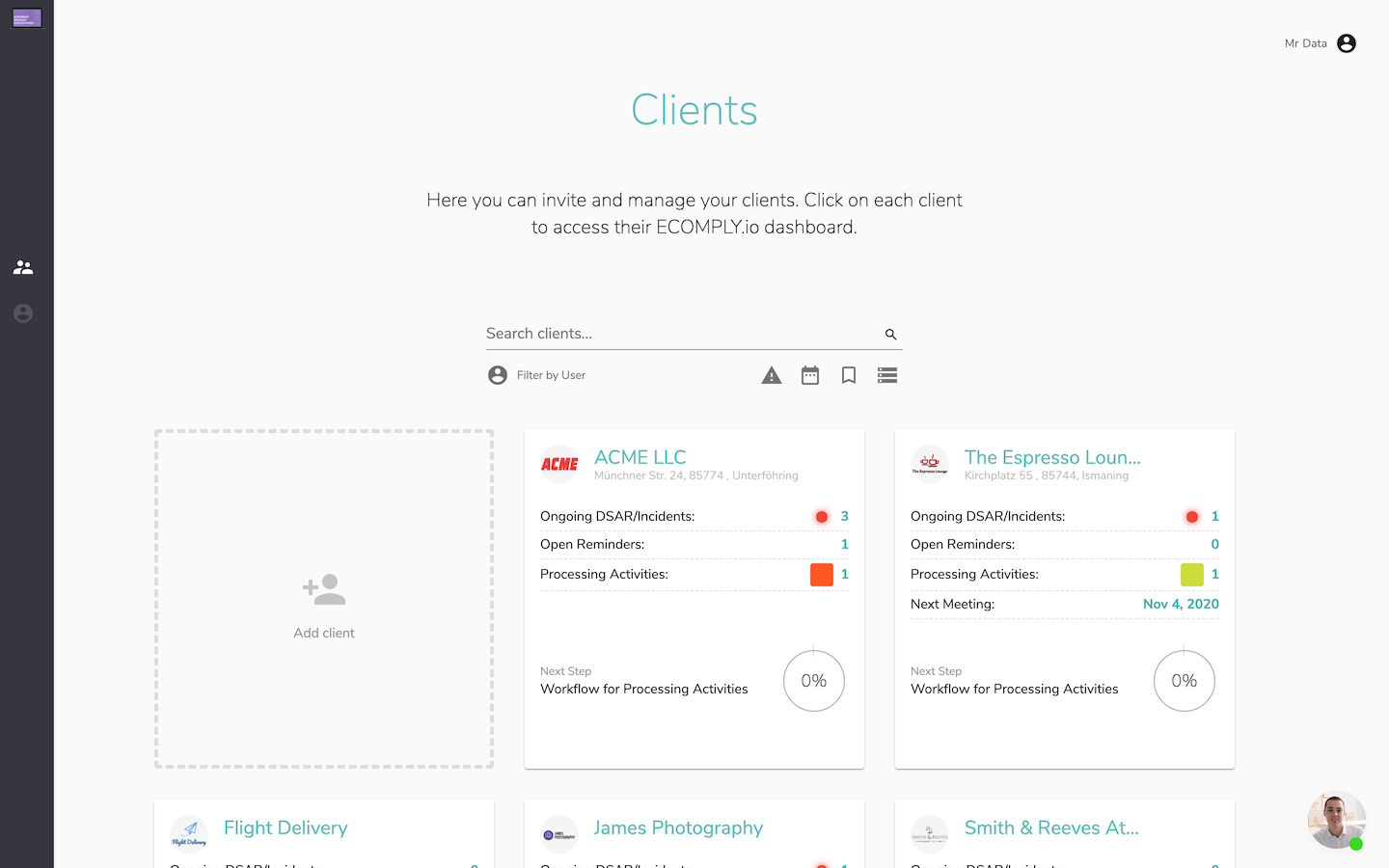Open the incidents warning filter icon

(x=771, y=375)
